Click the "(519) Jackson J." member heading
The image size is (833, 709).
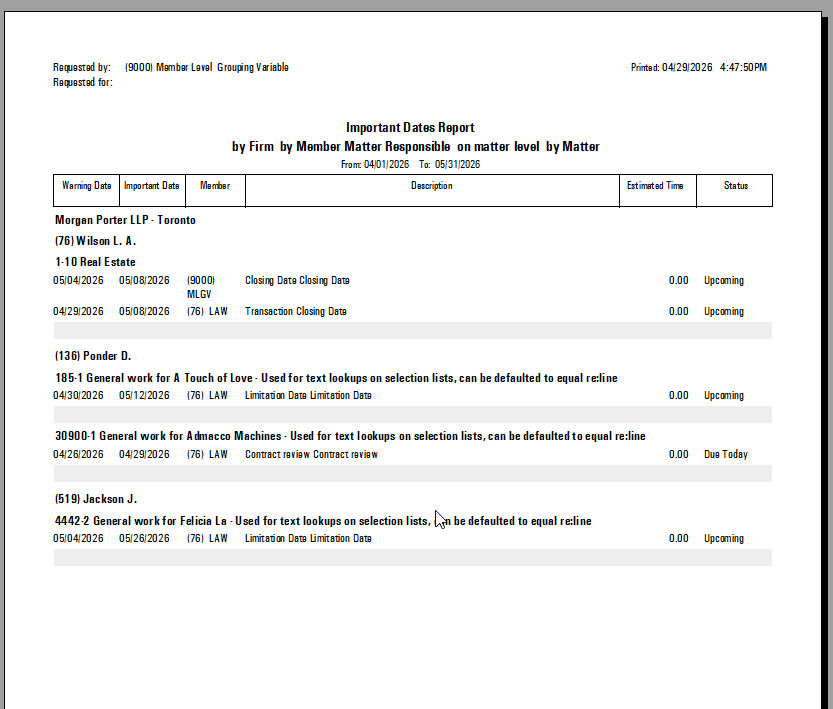tap(96, 499)
